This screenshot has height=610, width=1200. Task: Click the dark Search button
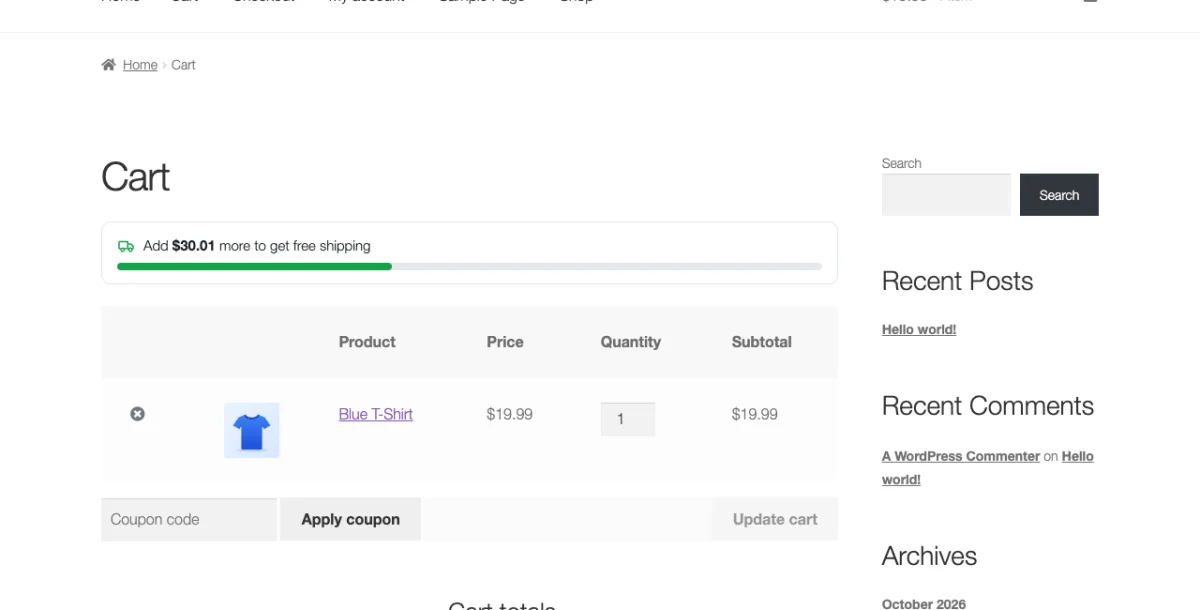[1059, 195]
